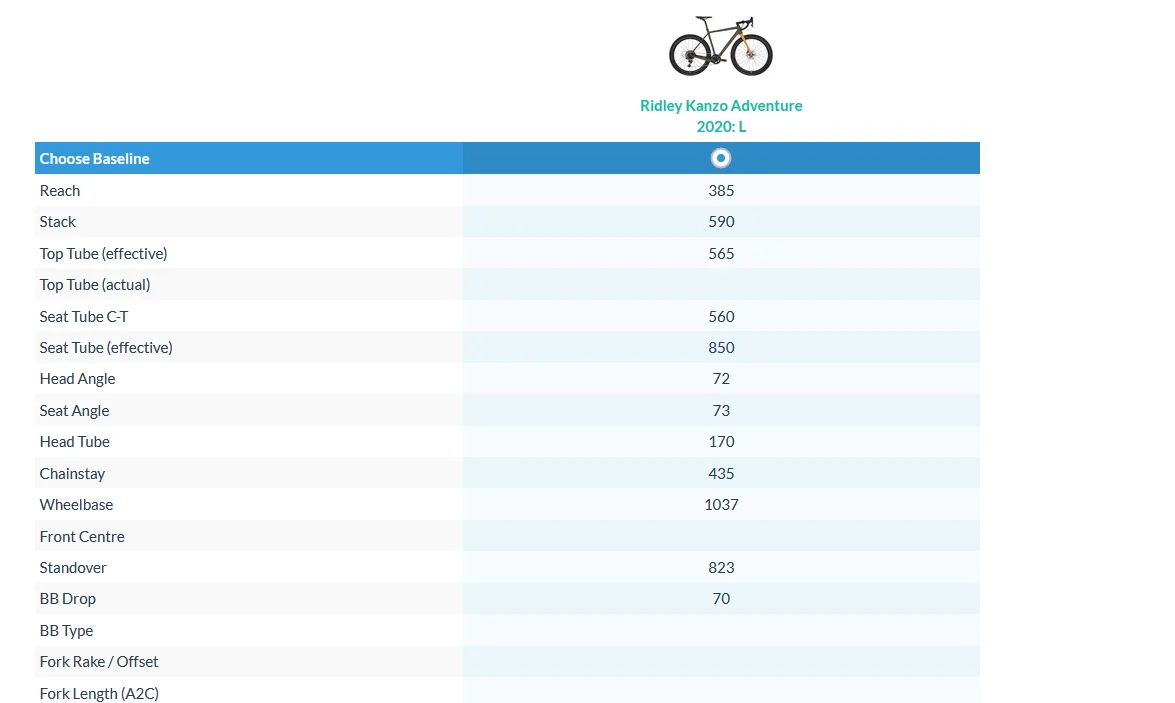Click the Head Angle value 72
1175x703 pixels.
721,379
